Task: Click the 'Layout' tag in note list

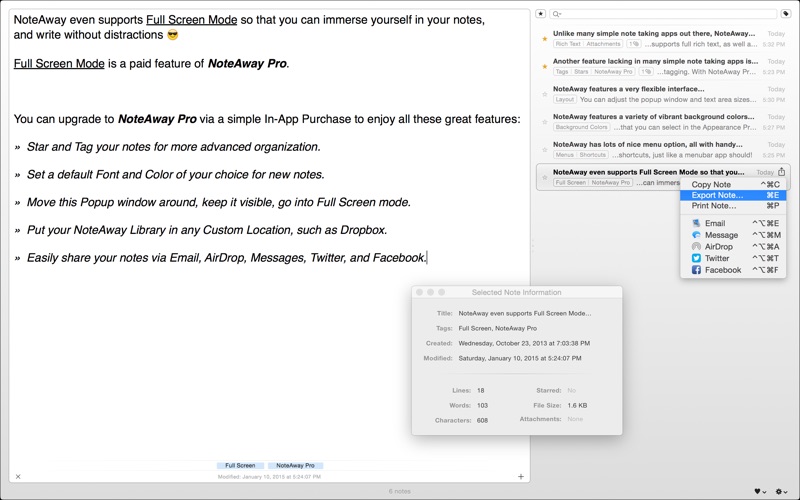Action: (565, 99)
